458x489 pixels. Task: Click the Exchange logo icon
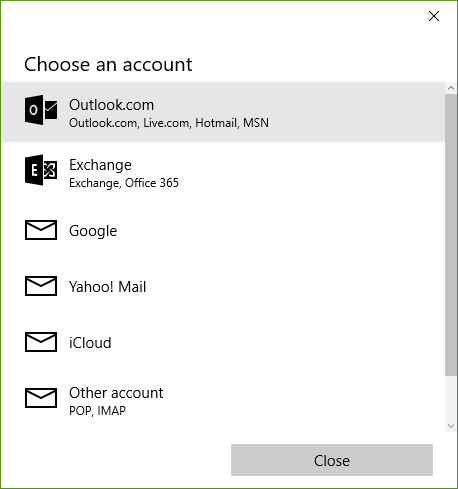coord(41,170)
